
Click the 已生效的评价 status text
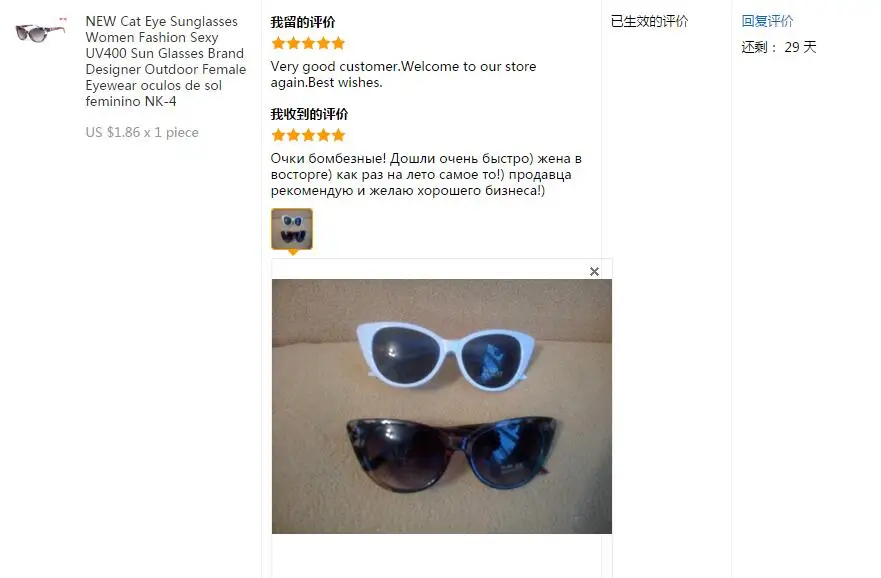(x=650, y=21)
